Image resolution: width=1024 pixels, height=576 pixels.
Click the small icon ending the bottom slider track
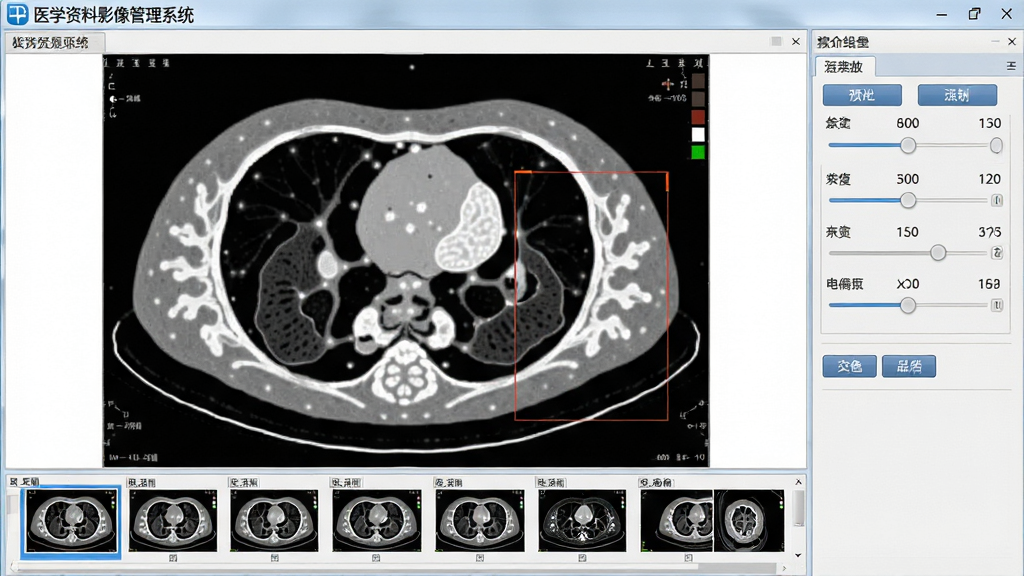click(x=997, y=305)
